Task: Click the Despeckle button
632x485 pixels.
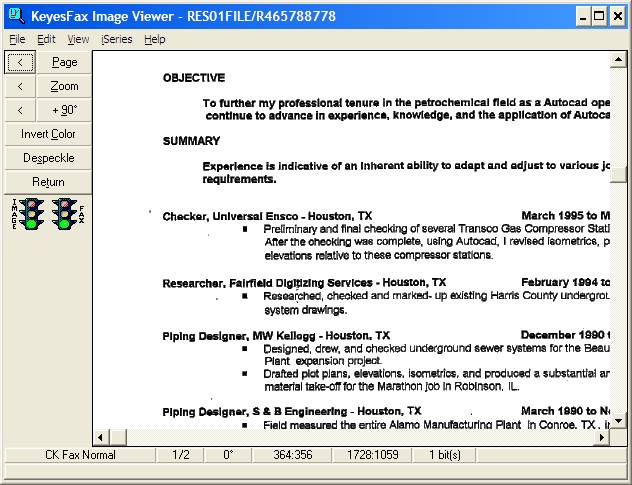Action: pos(48,158)
